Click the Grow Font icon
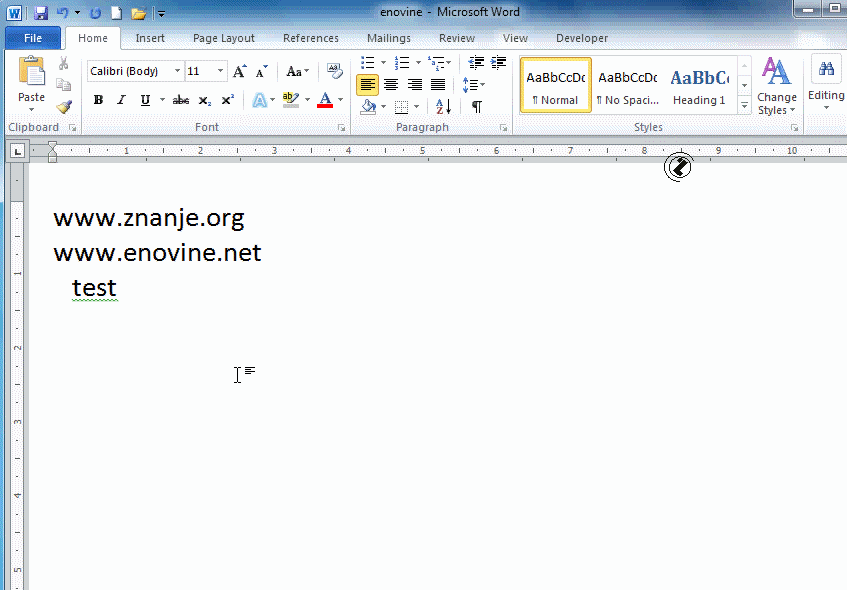The width and height of the screenshot is (847, 590). pos(239,71)
